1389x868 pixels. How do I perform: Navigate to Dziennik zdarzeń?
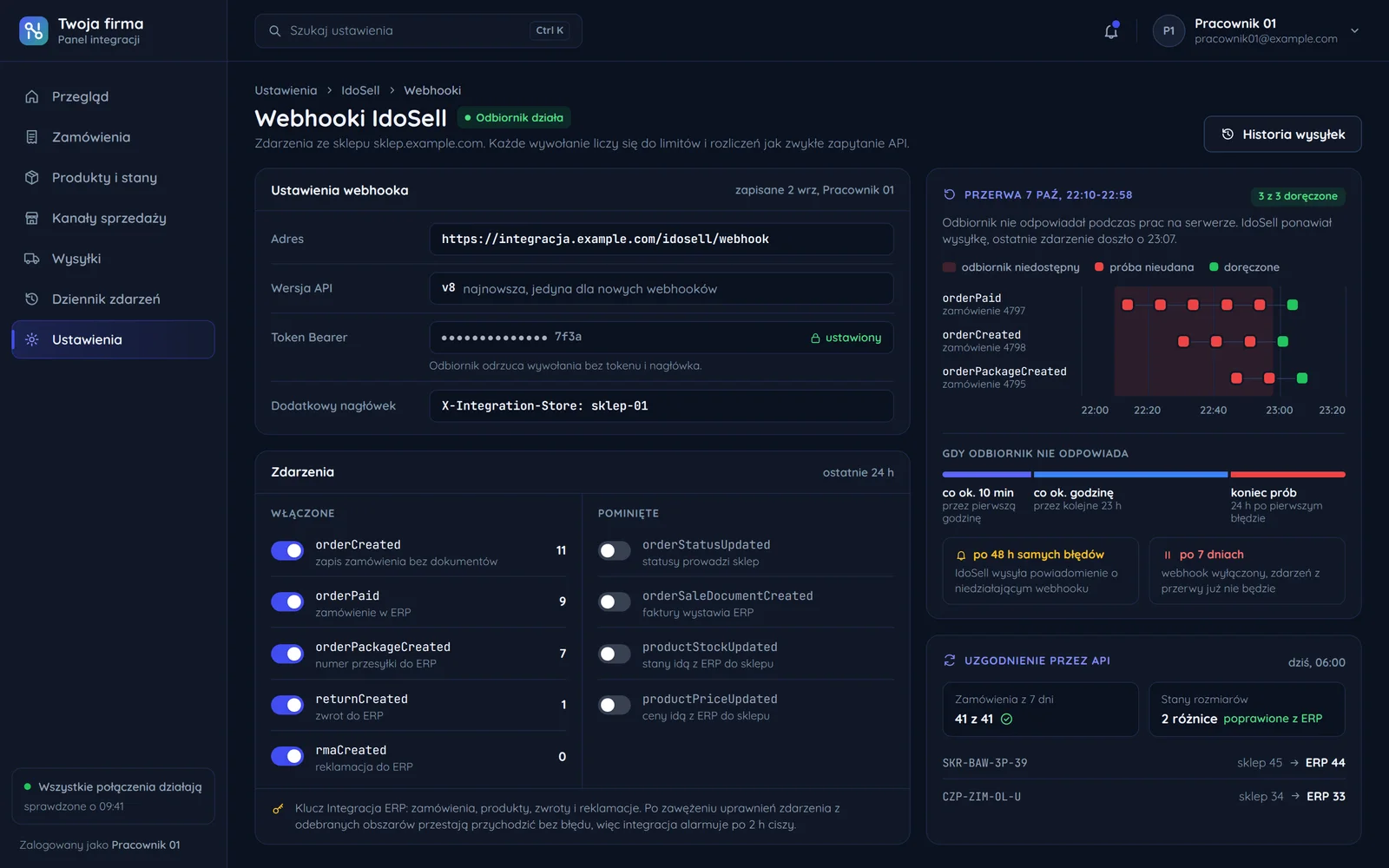point(113,299)
